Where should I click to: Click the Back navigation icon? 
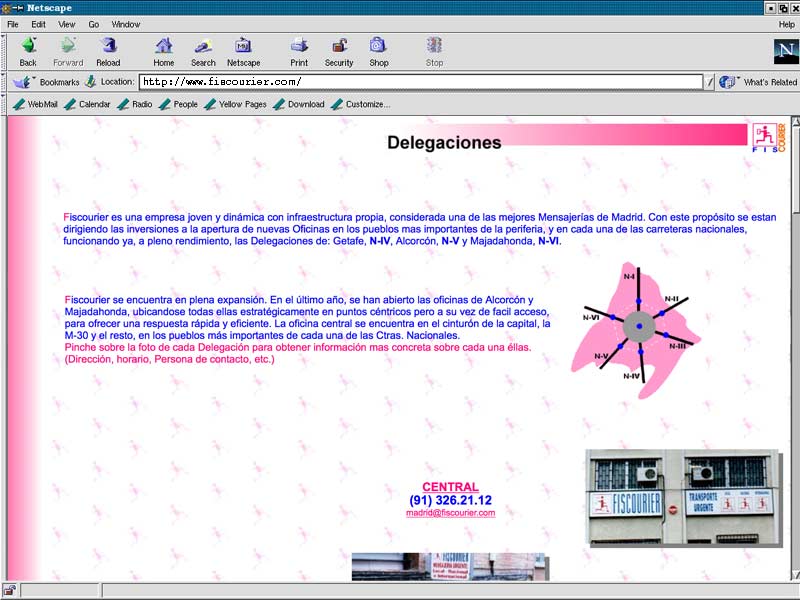point(28,45)
